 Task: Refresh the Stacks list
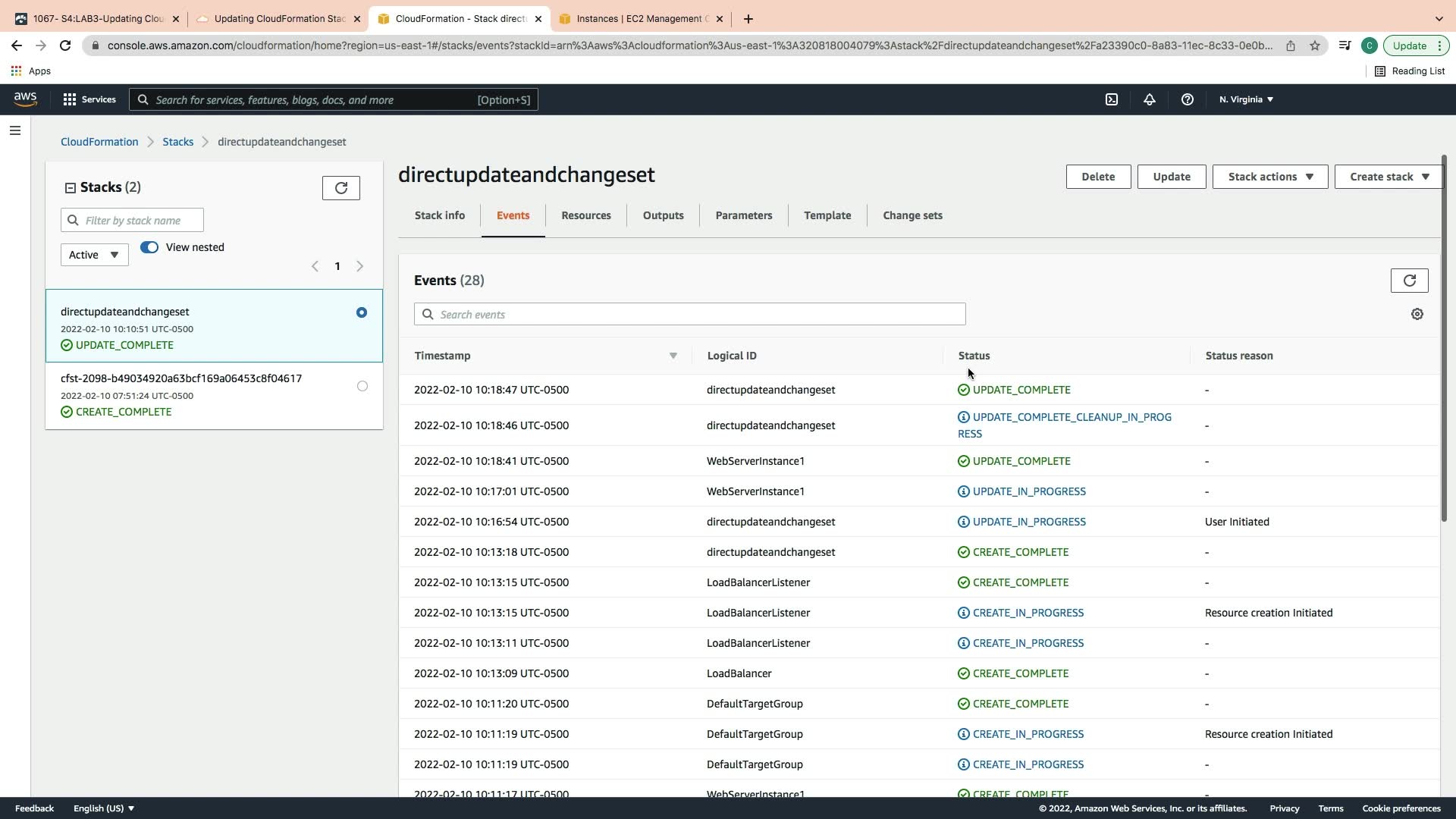(340, 188)
